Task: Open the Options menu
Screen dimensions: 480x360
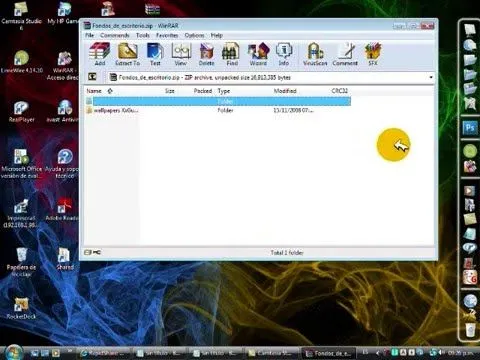Action: tap(194, 35)
